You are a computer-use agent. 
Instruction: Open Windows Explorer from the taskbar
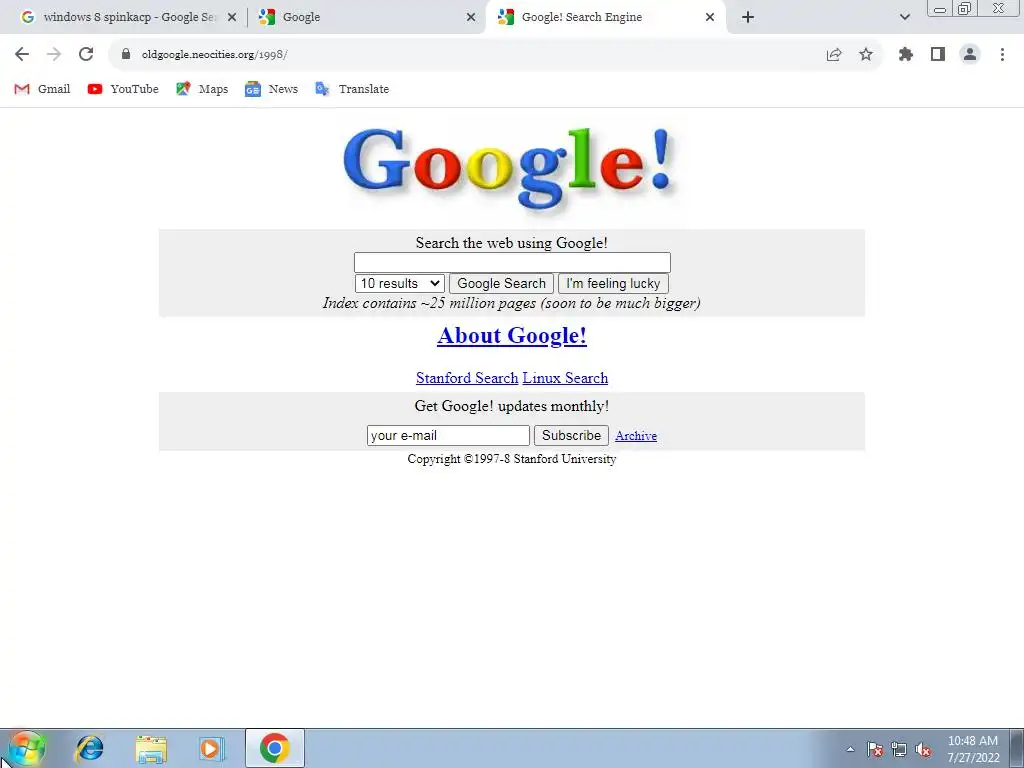tap(151, 749)
